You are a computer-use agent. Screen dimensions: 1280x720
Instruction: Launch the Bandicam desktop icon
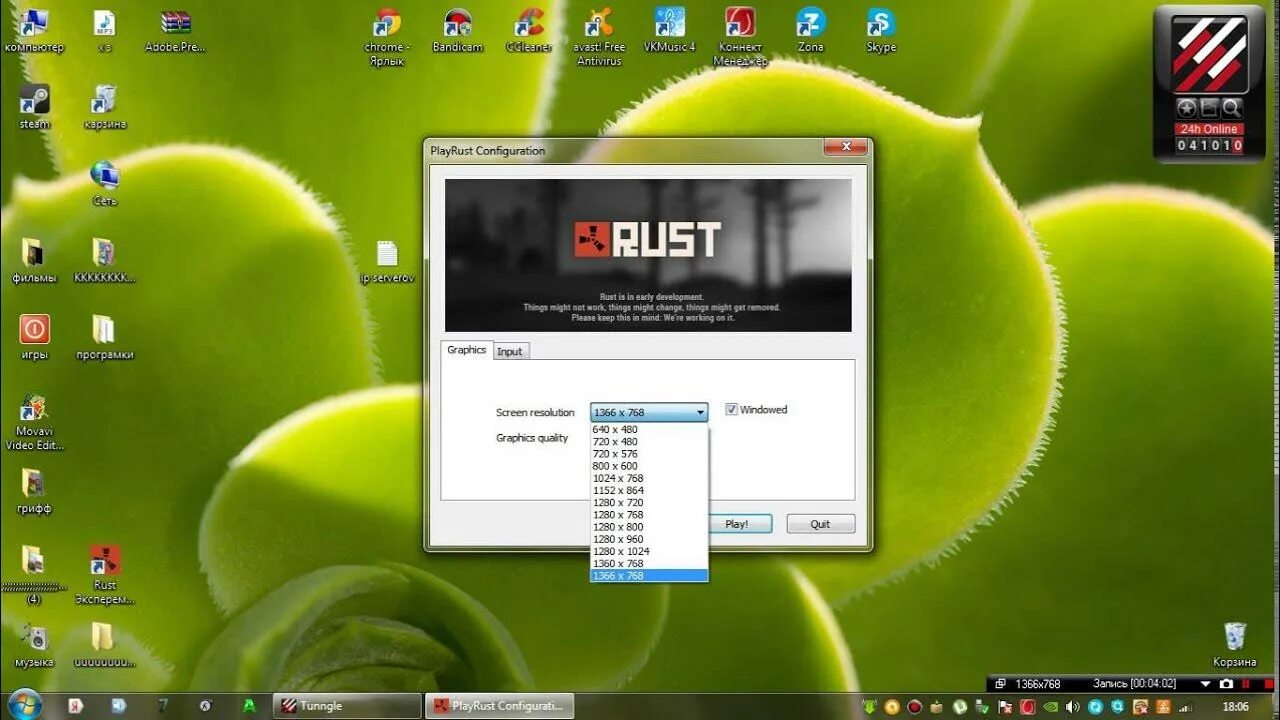point(458,30)
